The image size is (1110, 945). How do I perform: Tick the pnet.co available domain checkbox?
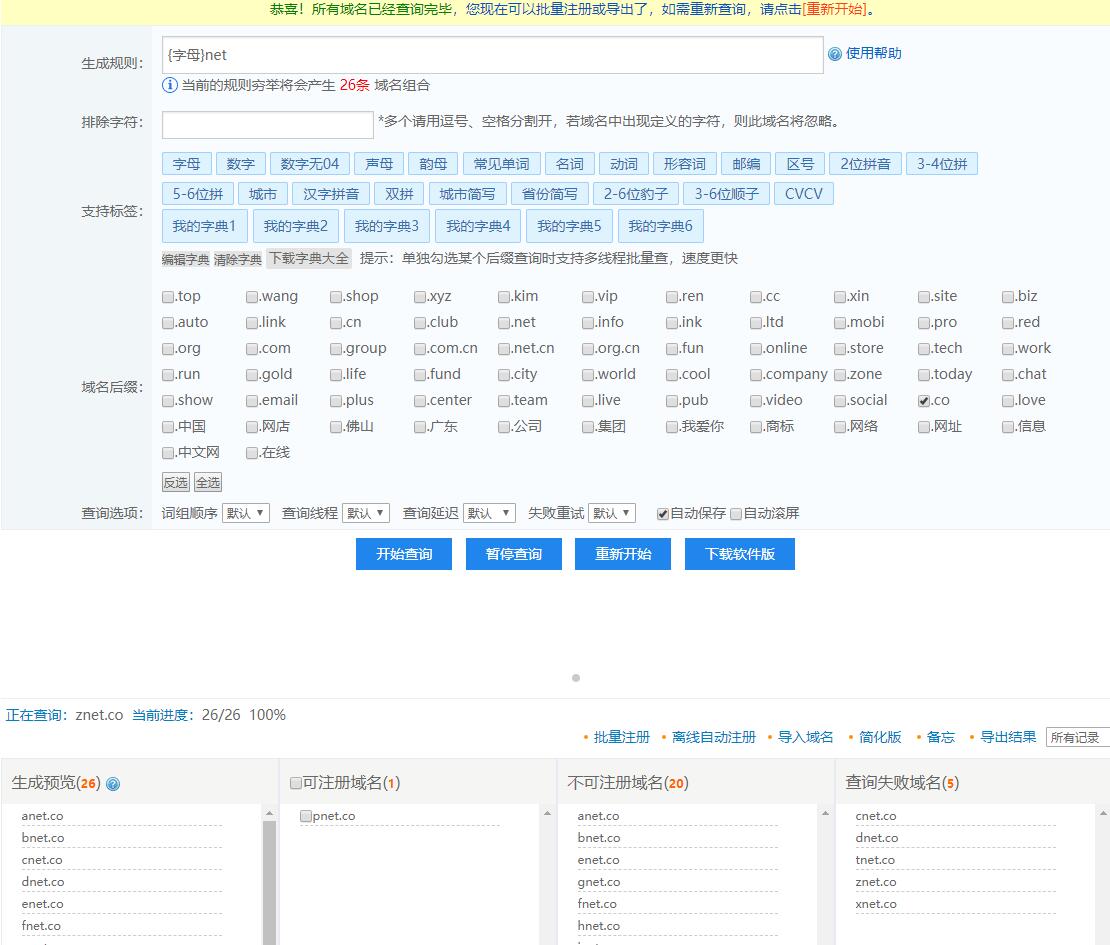tap(306, 817)
